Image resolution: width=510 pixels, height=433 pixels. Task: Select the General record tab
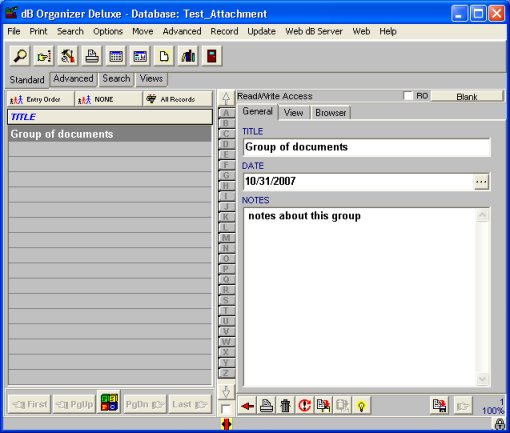[257, 111]
